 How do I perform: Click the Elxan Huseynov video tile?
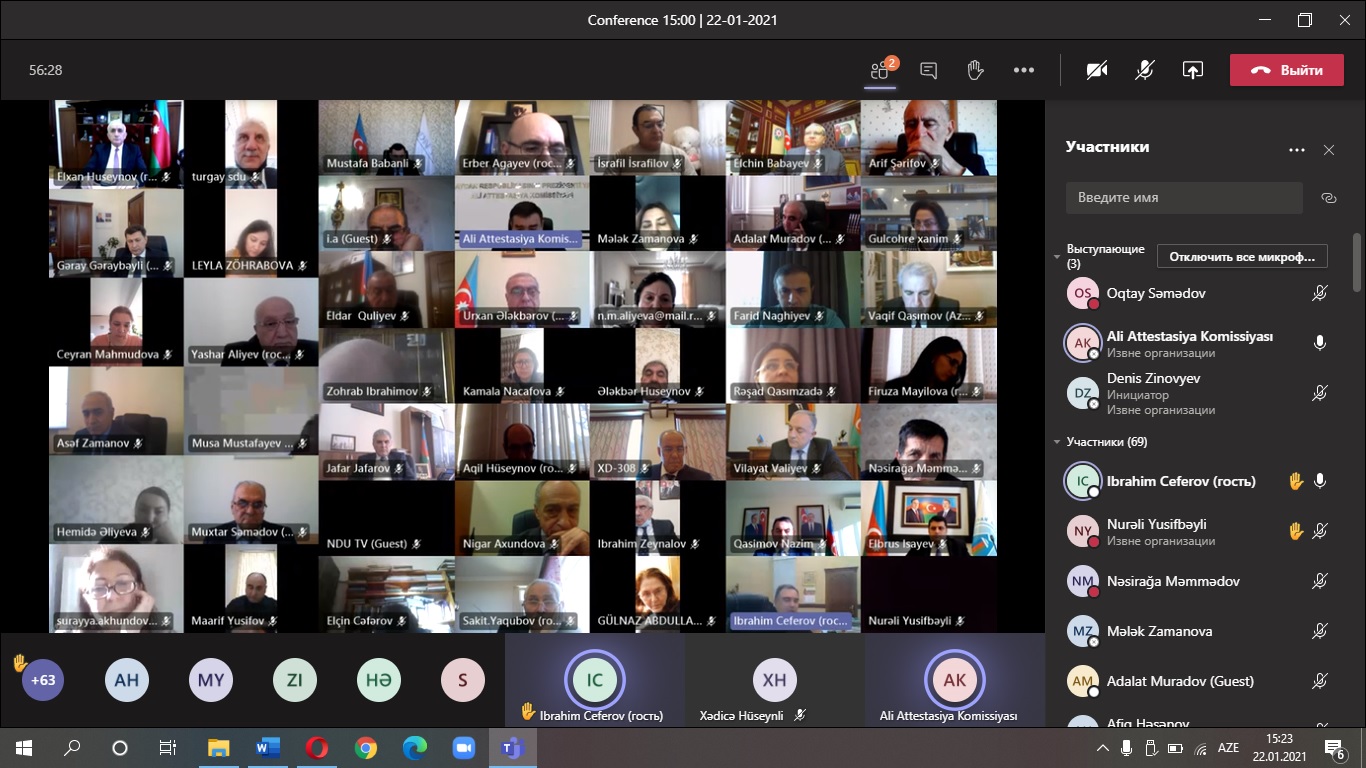click(x=116, y=144)
